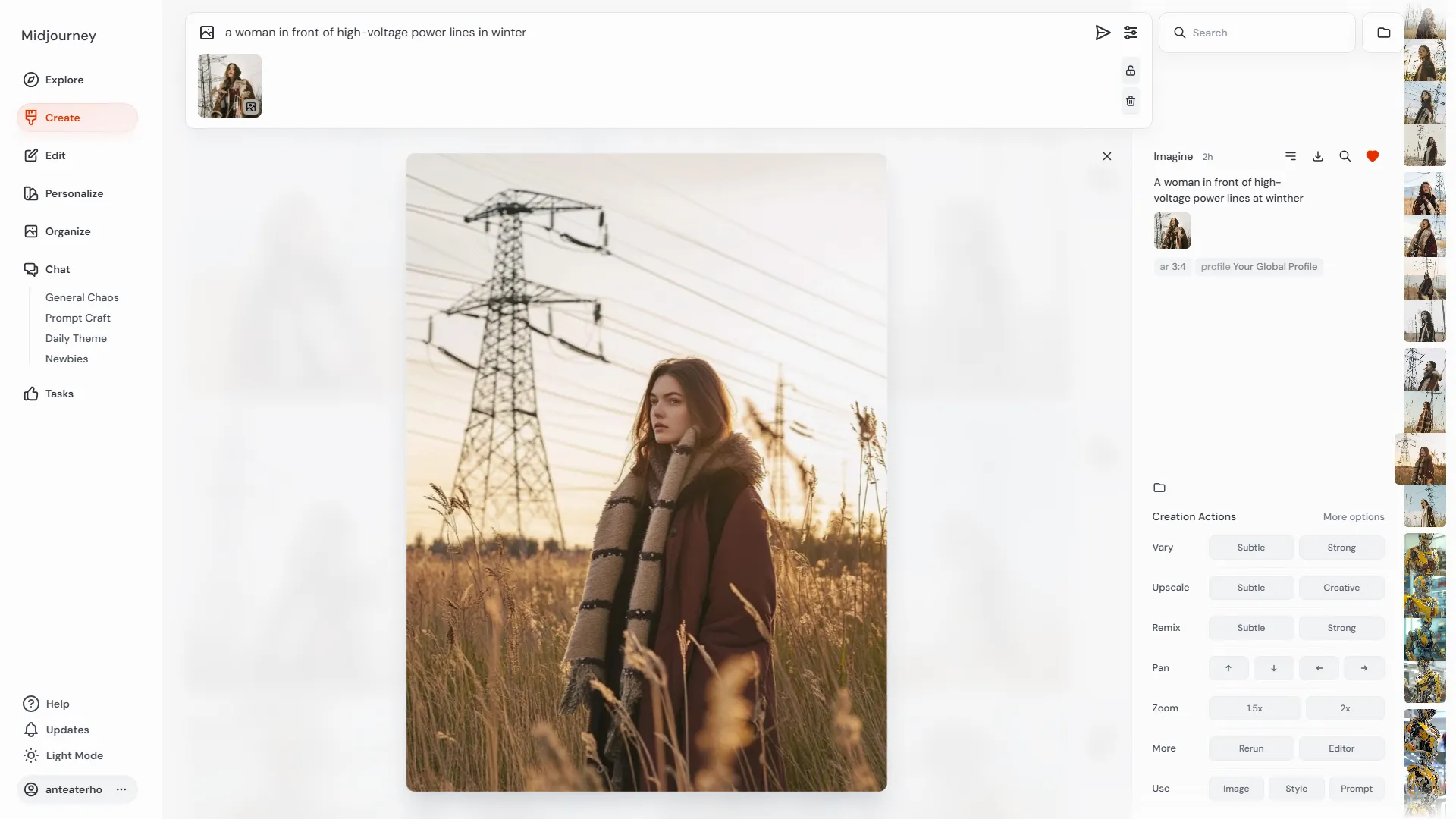Image resolution: width=1456 pixels, height=819 pixels.
Task: Click the magnifier icon in the Imagine panel
Action: (1345, 156)
